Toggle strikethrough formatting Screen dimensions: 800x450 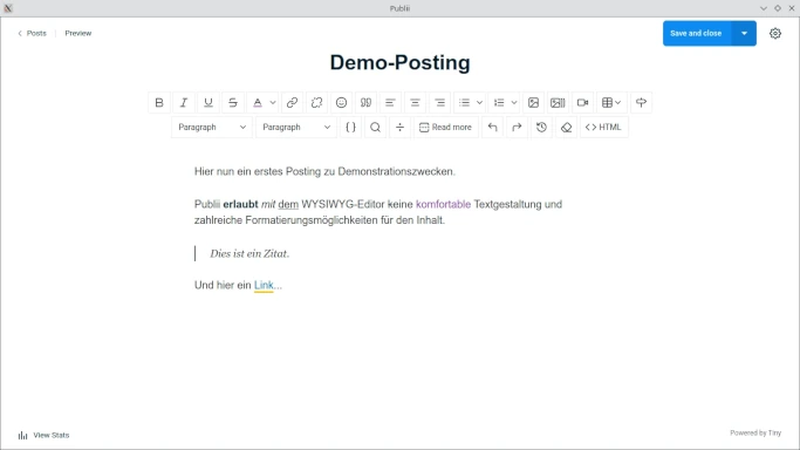[x=233, y=103]
